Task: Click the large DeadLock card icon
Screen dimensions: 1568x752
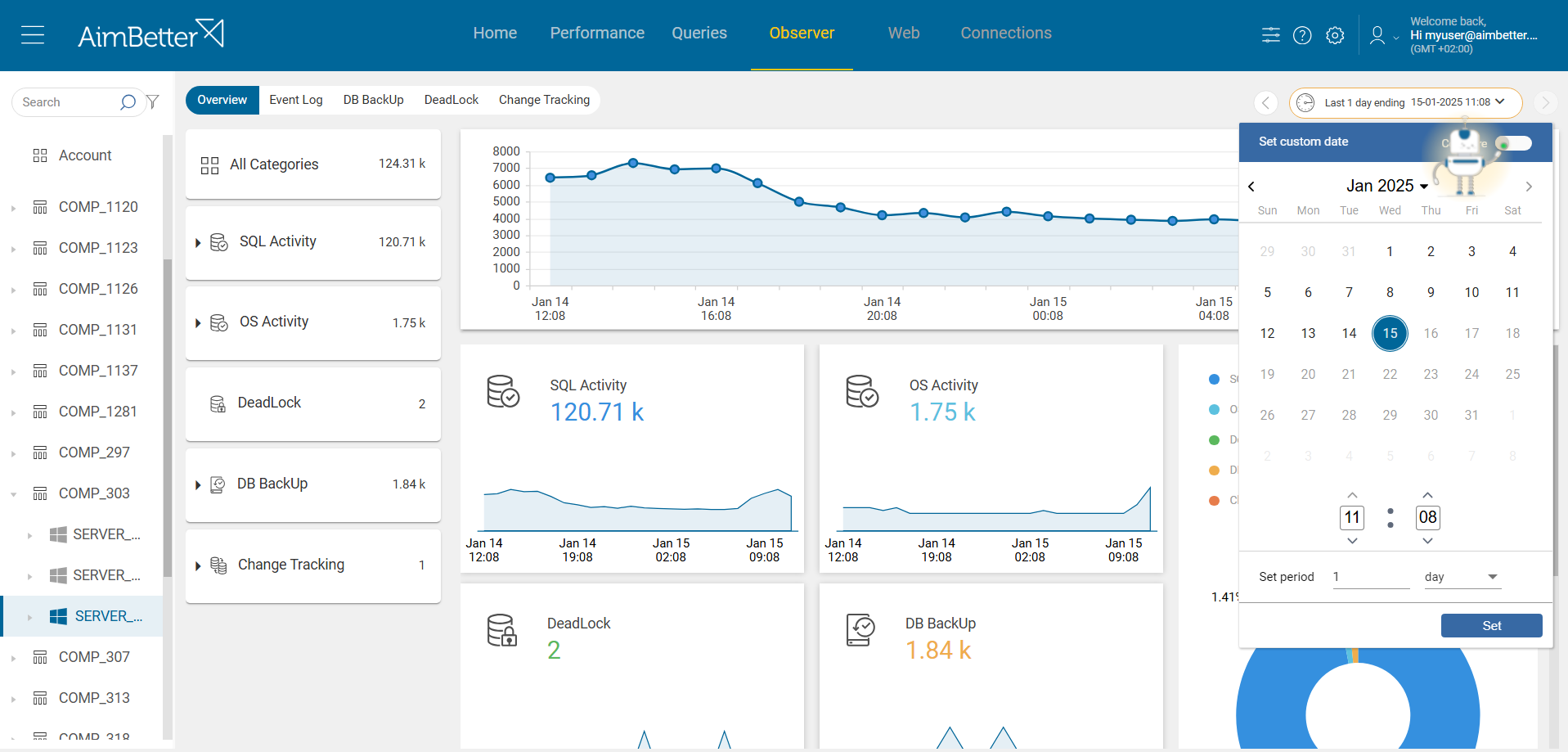Action: (502, 630)
